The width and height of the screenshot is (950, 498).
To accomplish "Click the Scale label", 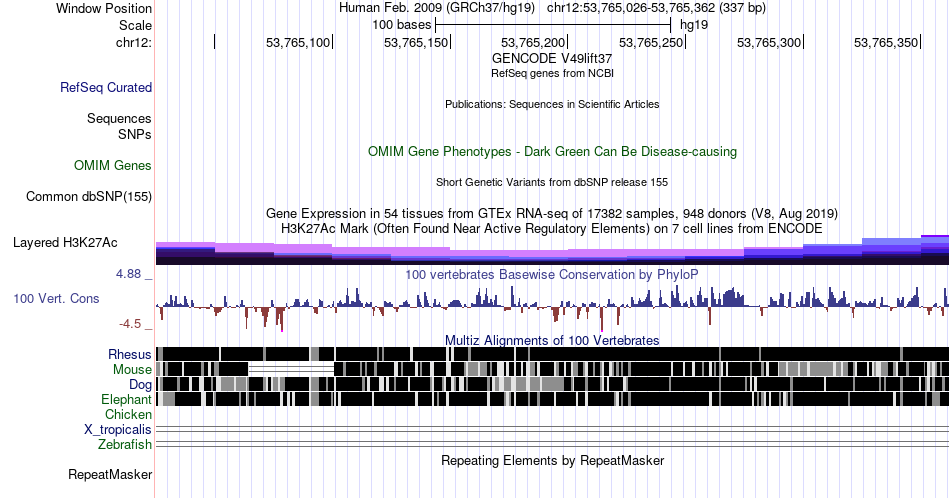I will (135, 25).
